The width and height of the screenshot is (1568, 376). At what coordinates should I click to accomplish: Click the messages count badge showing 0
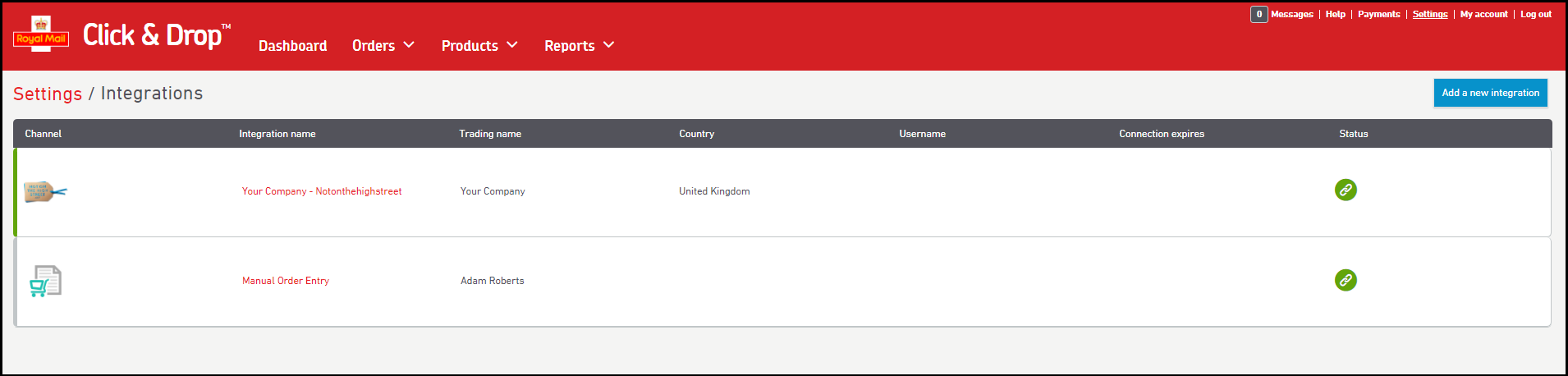1259,14
